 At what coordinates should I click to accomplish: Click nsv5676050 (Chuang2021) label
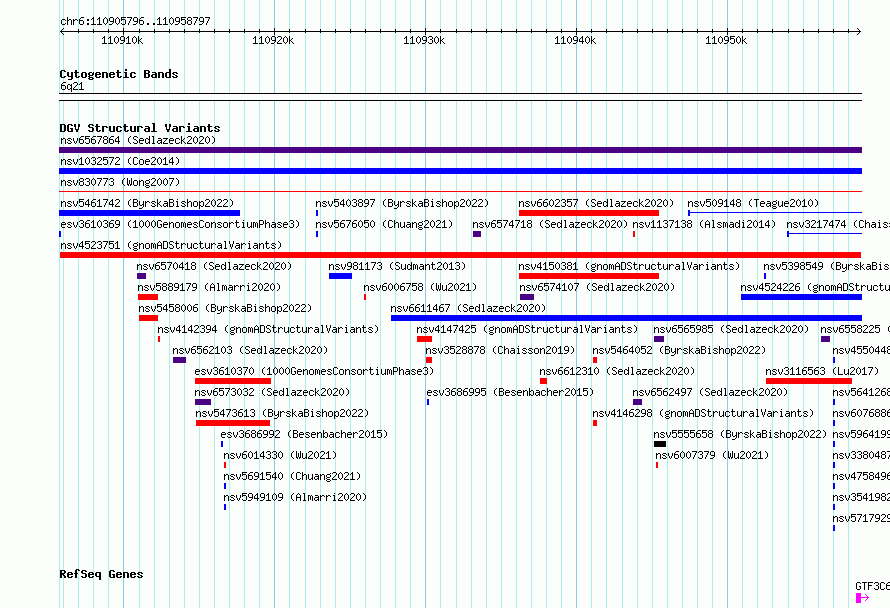coord(384,224)
